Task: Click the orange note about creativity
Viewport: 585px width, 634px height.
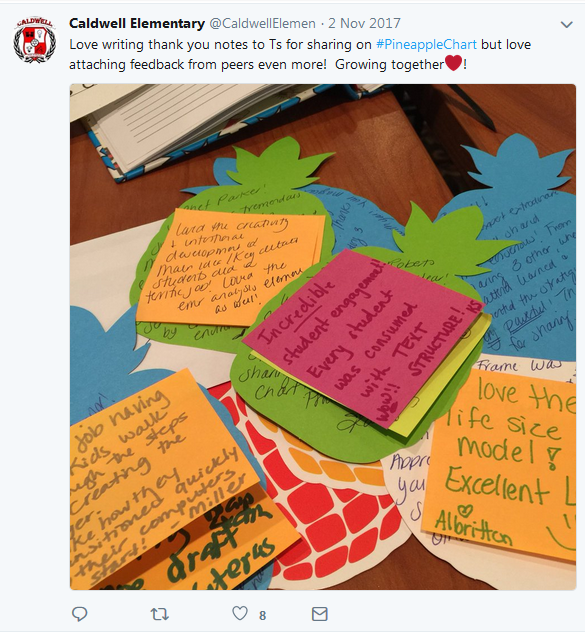Action: click(230, 267)
